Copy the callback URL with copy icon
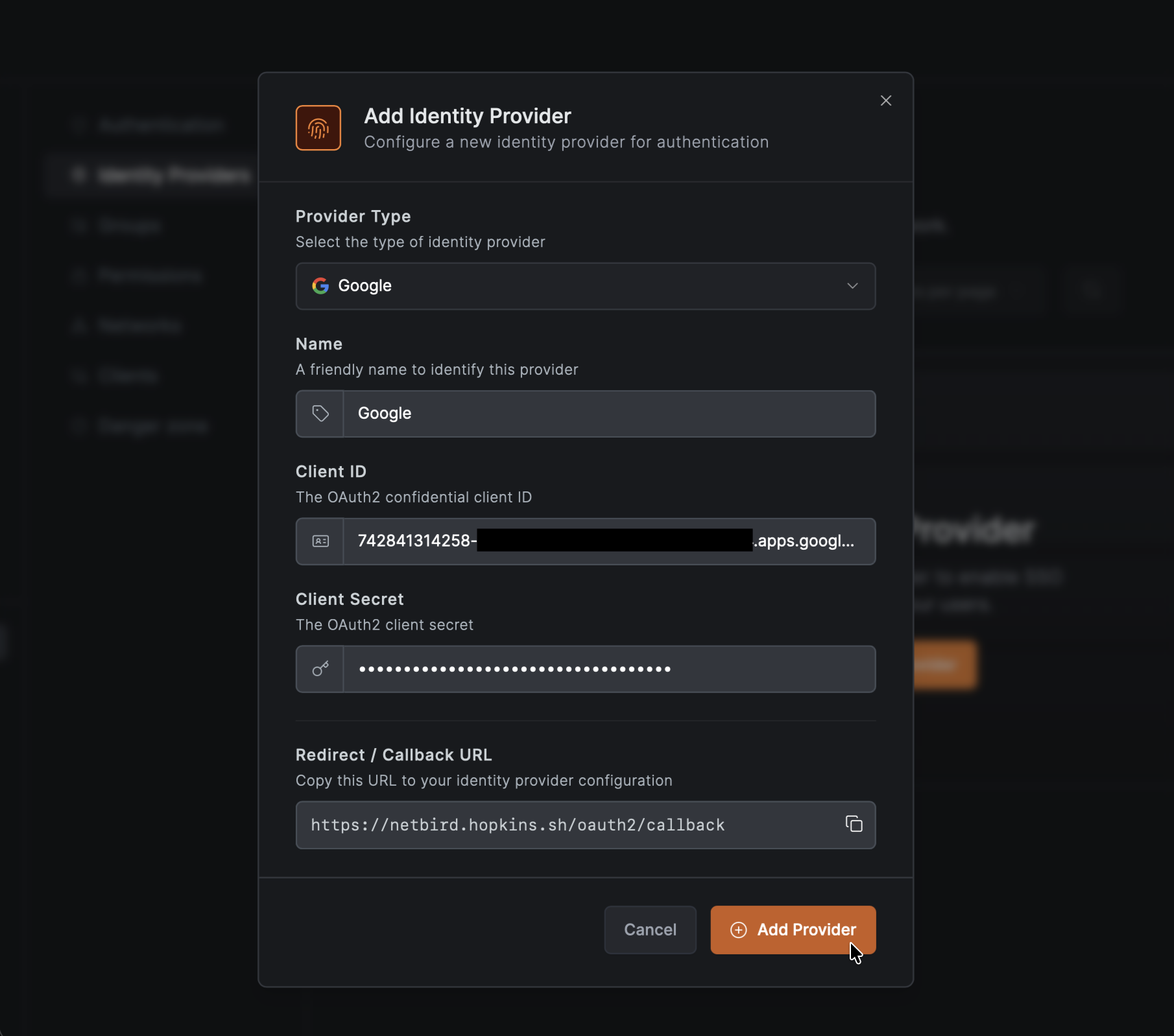The height and width of the screenshot is (1036, 1174). 854,824
